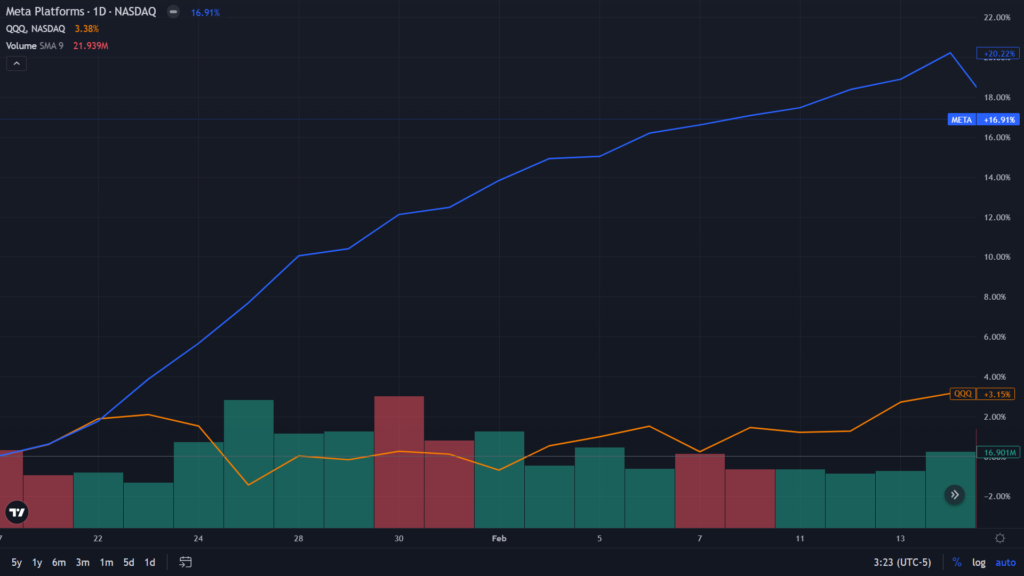Click the 22.00% price axis tick
The height and width of the screenshot is (576, 1024).
(997, 17)
